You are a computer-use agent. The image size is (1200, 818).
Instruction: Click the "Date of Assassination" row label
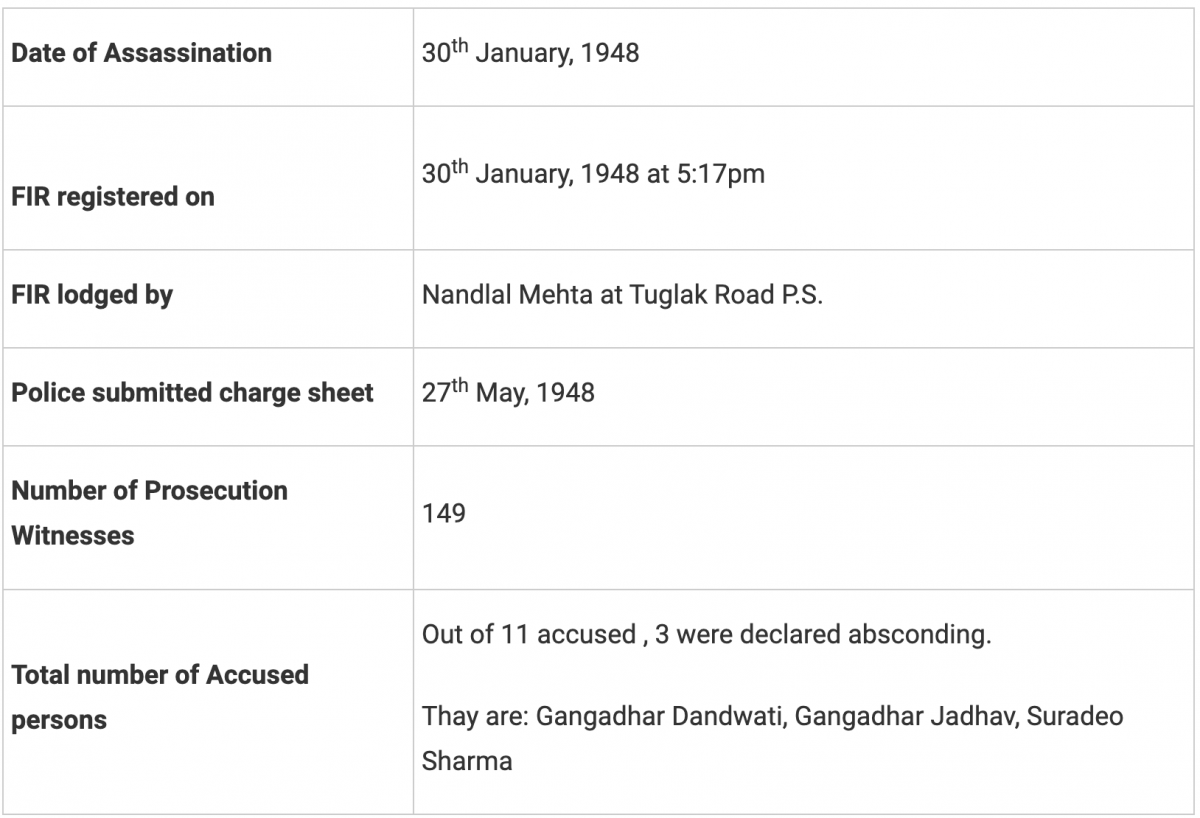pos(141,53)
